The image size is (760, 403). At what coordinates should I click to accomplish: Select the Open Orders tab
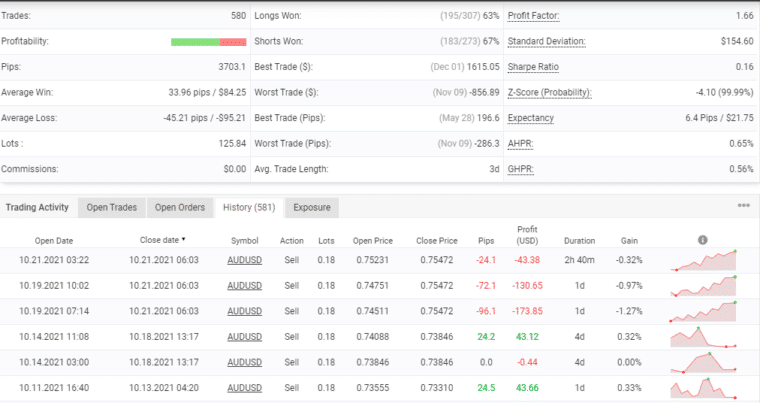[181, 208]
